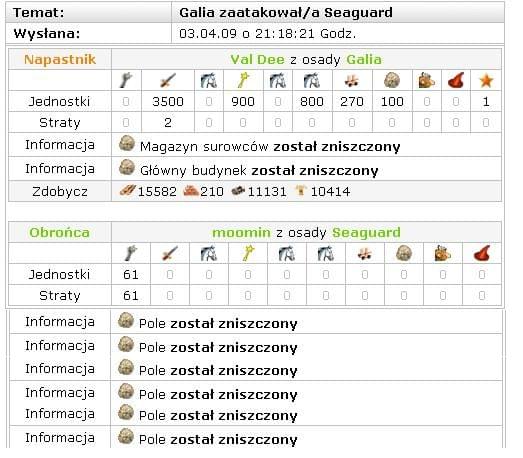The image size is (523, 458).
Task: Click the report subject Galia zaatakował/a Seaguard
Action: (x=286, y=13)
